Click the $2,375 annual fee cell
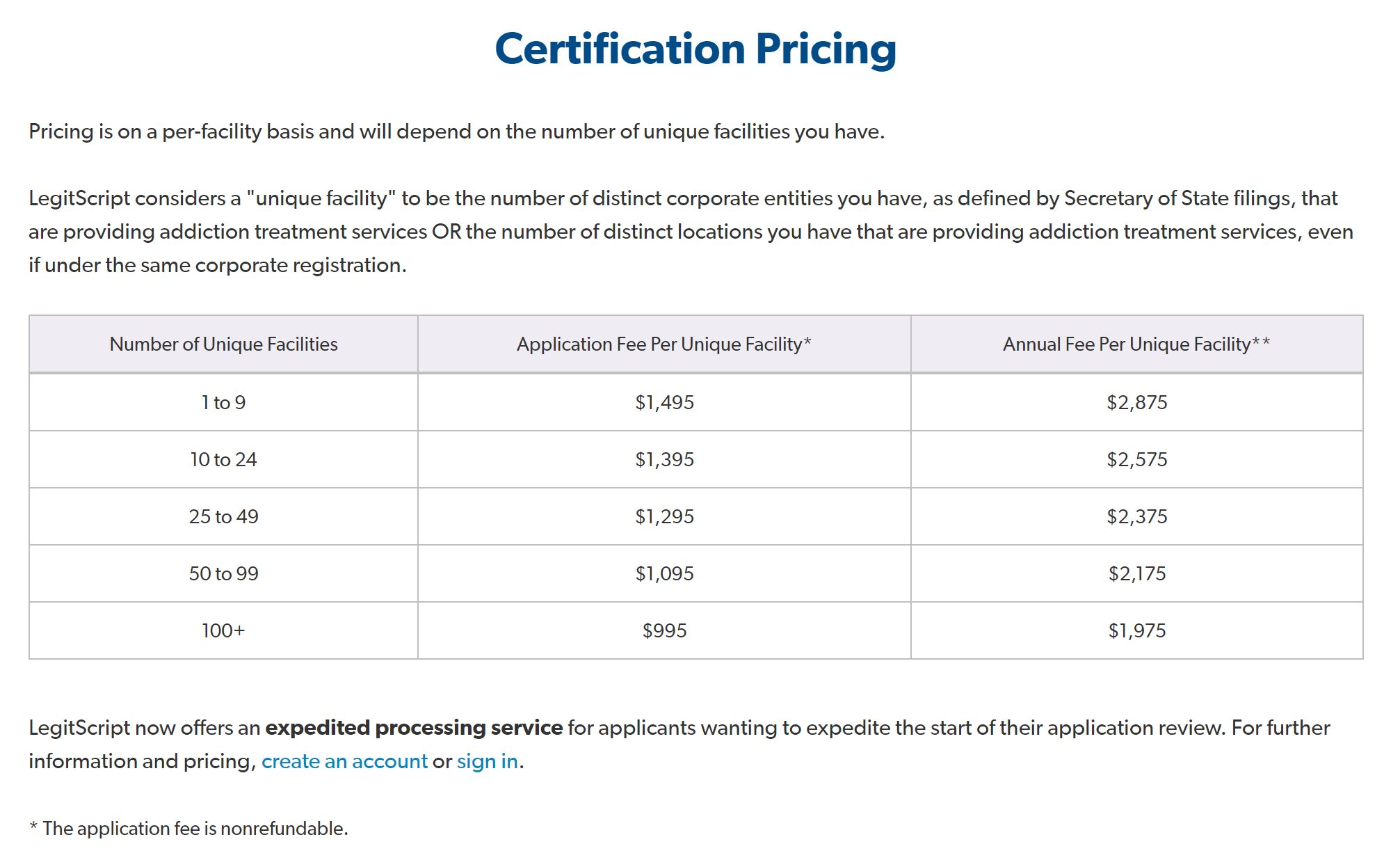 pyautogui.click(x=1136, y=516)
